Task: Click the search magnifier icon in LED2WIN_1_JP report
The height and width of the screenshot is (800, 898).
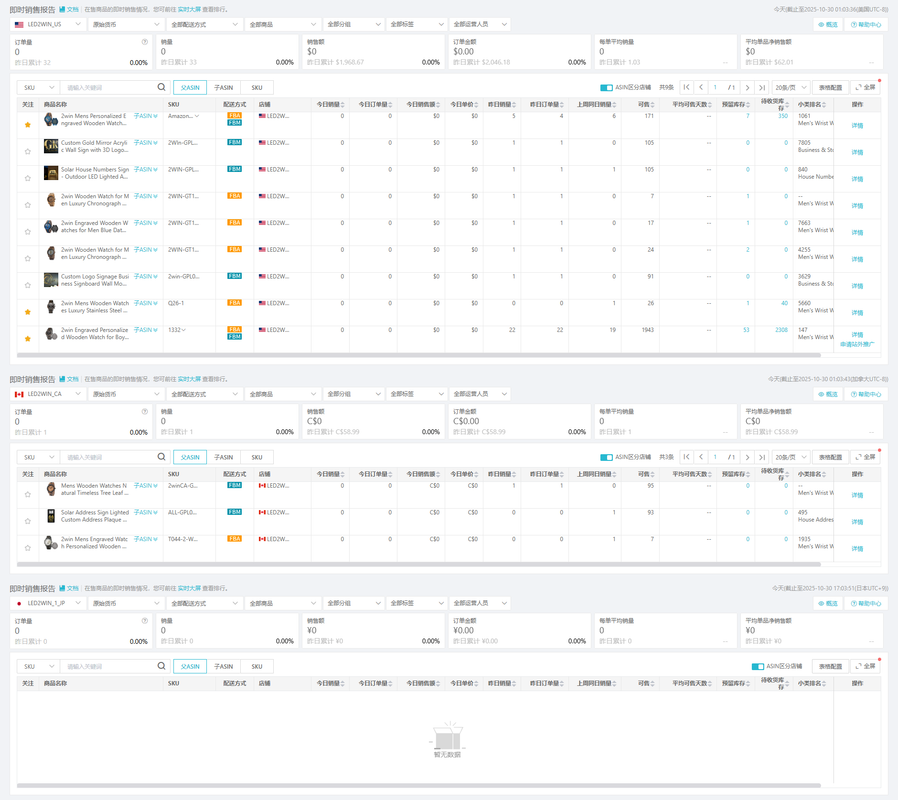Action: (162, 665)
